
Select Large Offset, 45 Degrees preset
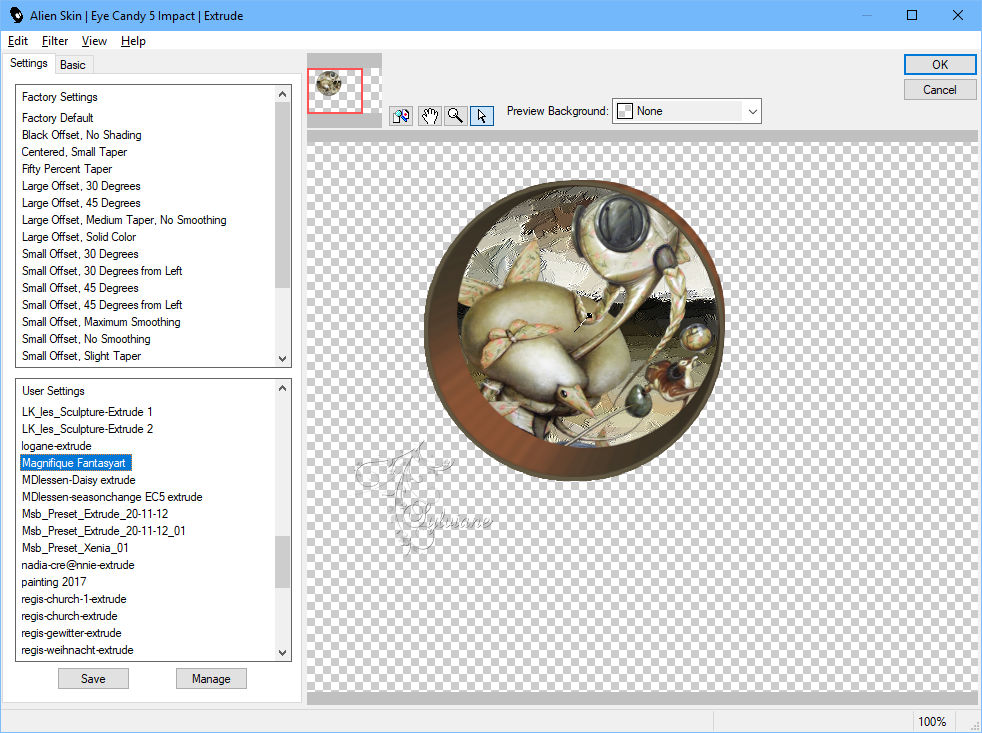click(x=81, y=203)
